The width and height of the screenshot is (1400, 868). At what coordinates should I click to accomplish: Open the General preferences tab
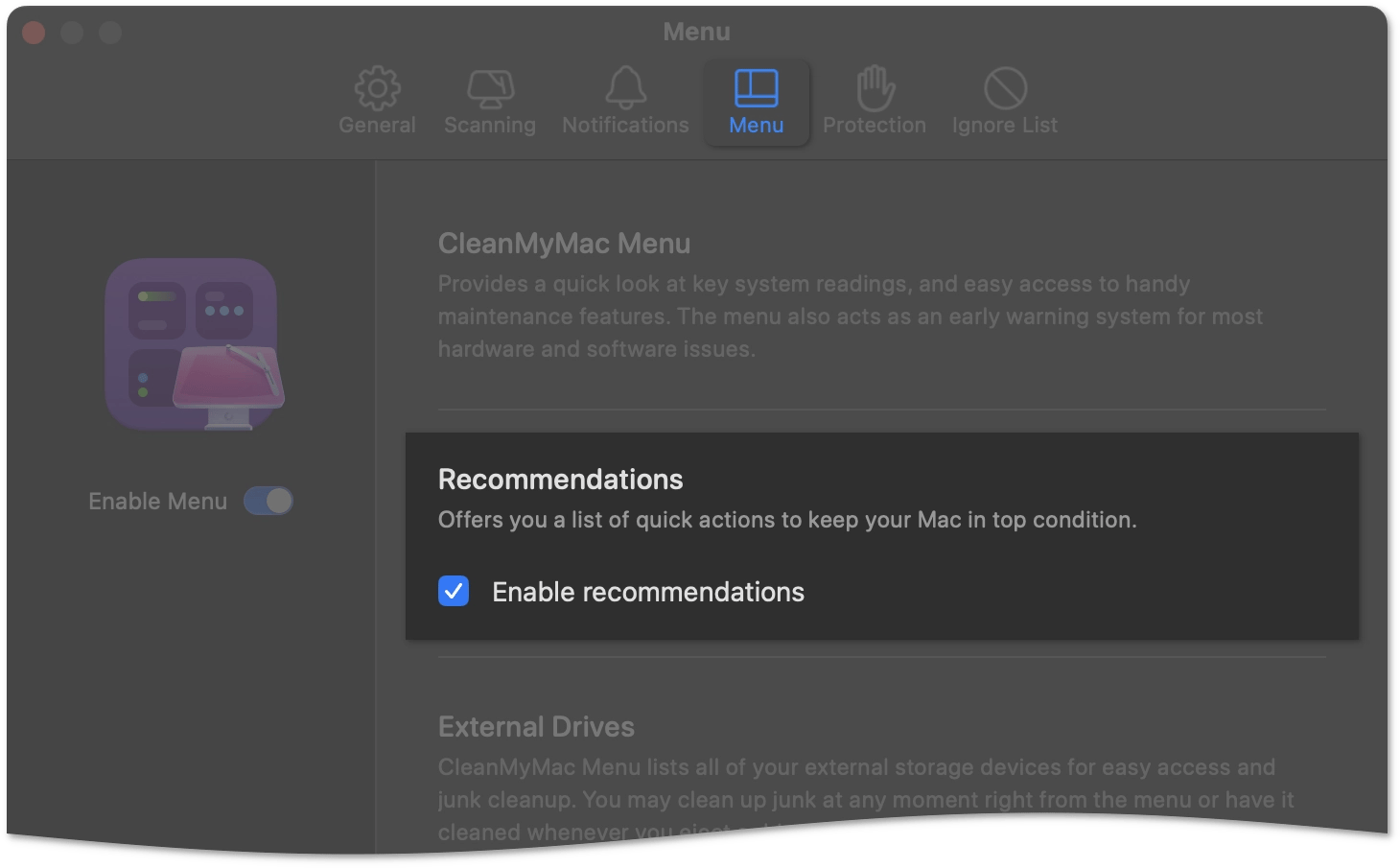[x=377, y=102]
